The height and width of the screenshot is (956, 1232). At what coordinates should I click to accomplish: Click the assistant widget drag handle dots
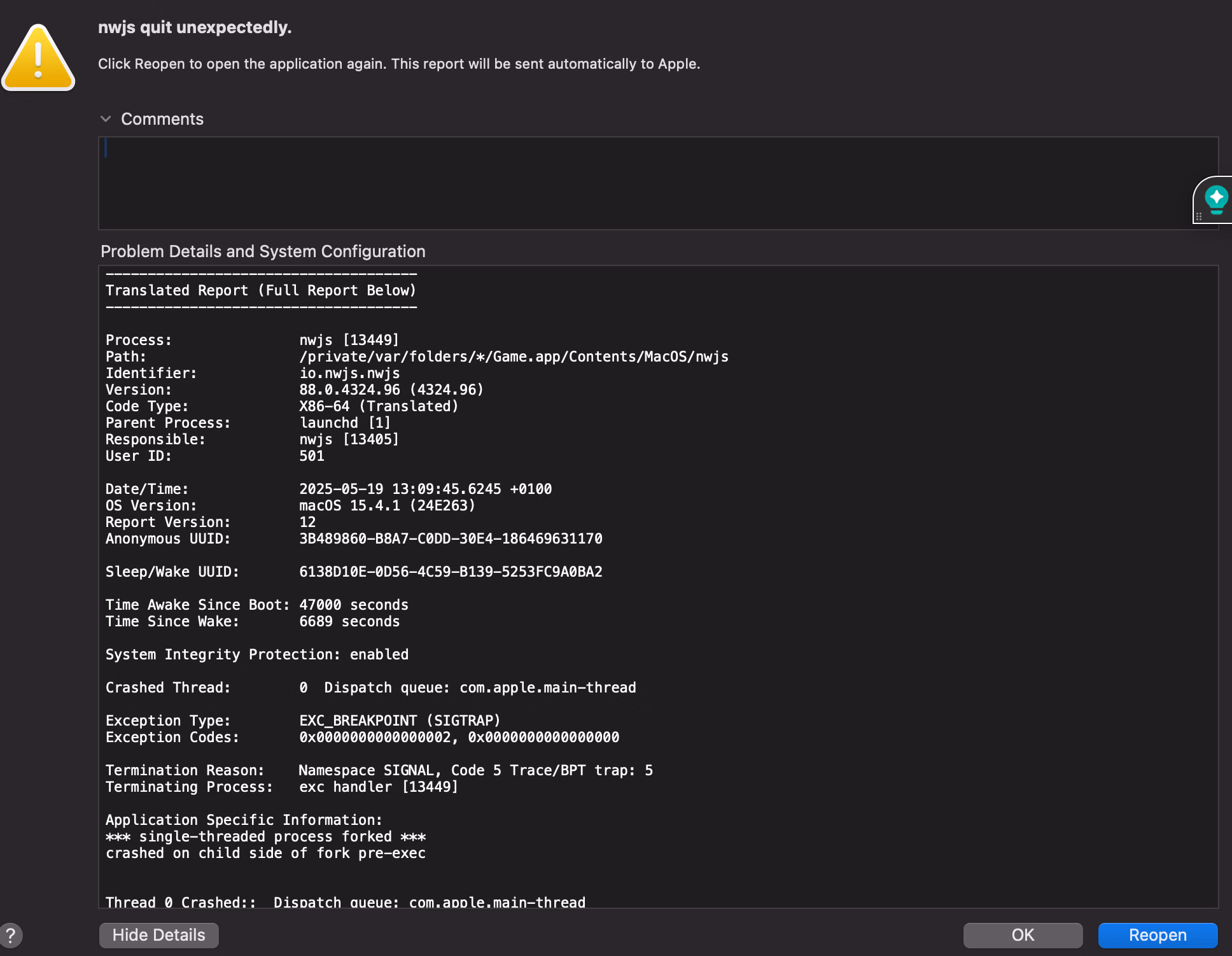coord(1199,216)
